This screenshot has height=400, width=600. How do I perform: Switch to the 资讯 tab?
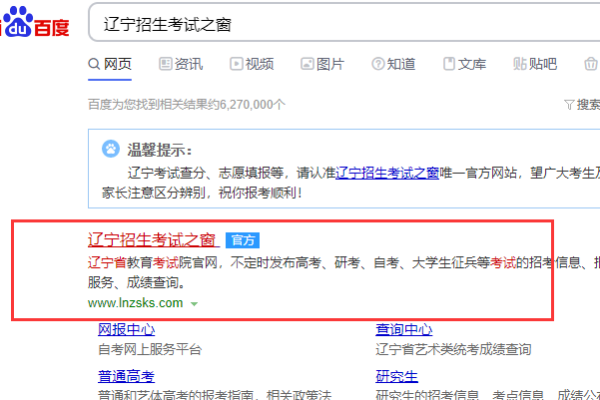tap(181, 64)
